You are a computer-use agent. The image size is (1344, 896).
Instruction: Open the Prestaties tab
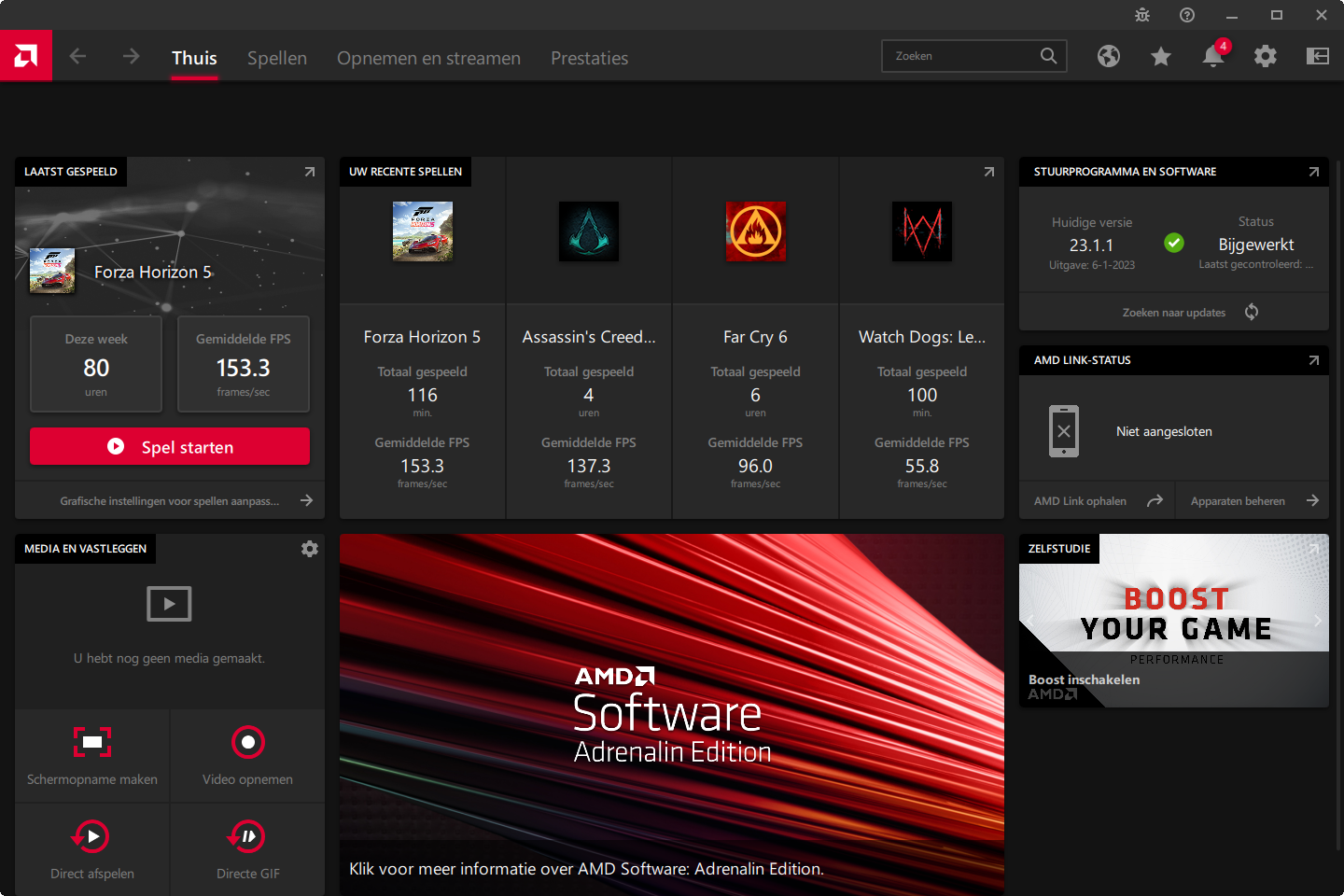[589, 58]
